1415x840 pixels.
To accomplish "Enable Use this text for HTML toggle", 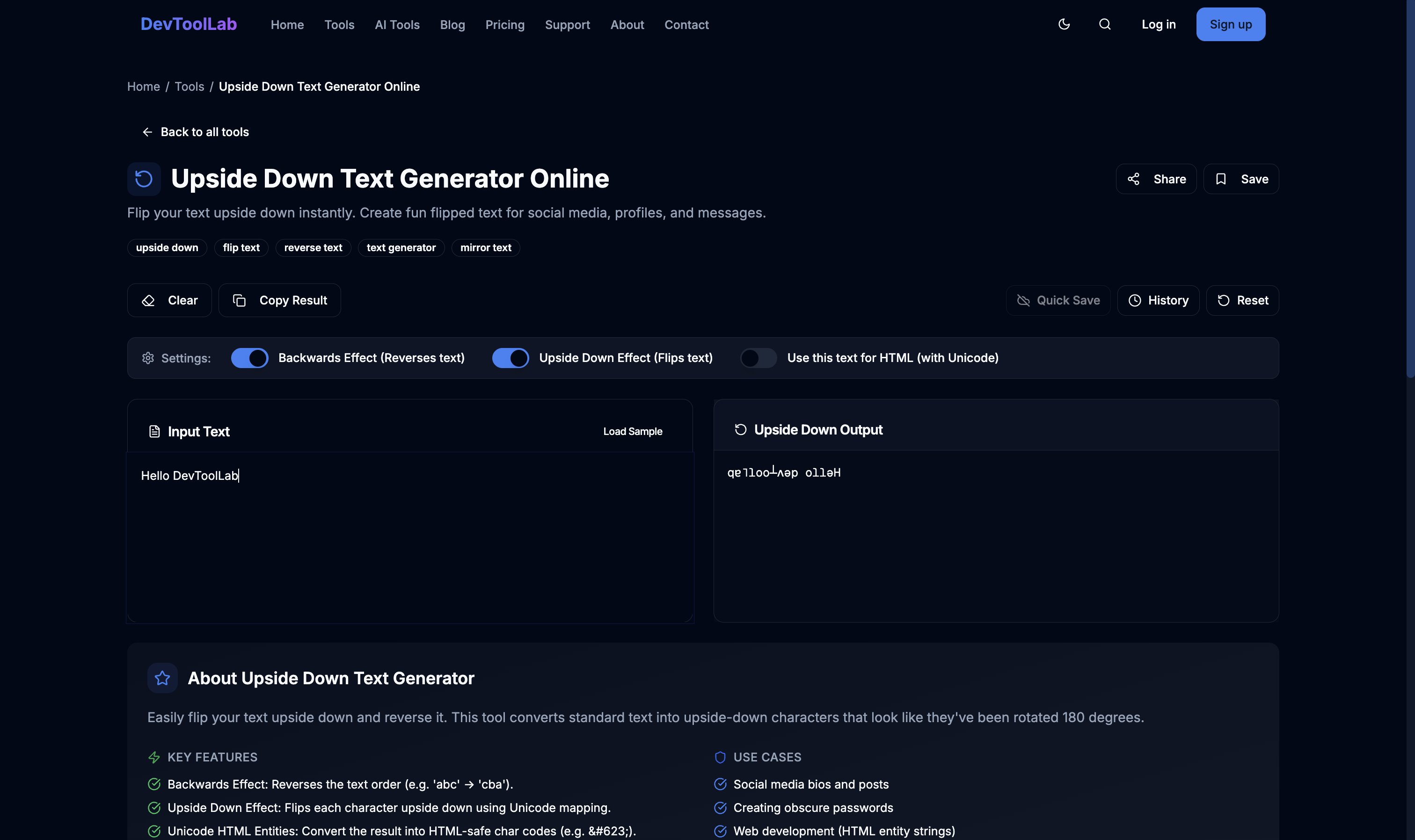I will pyautogui.click(x=758, y=358).
